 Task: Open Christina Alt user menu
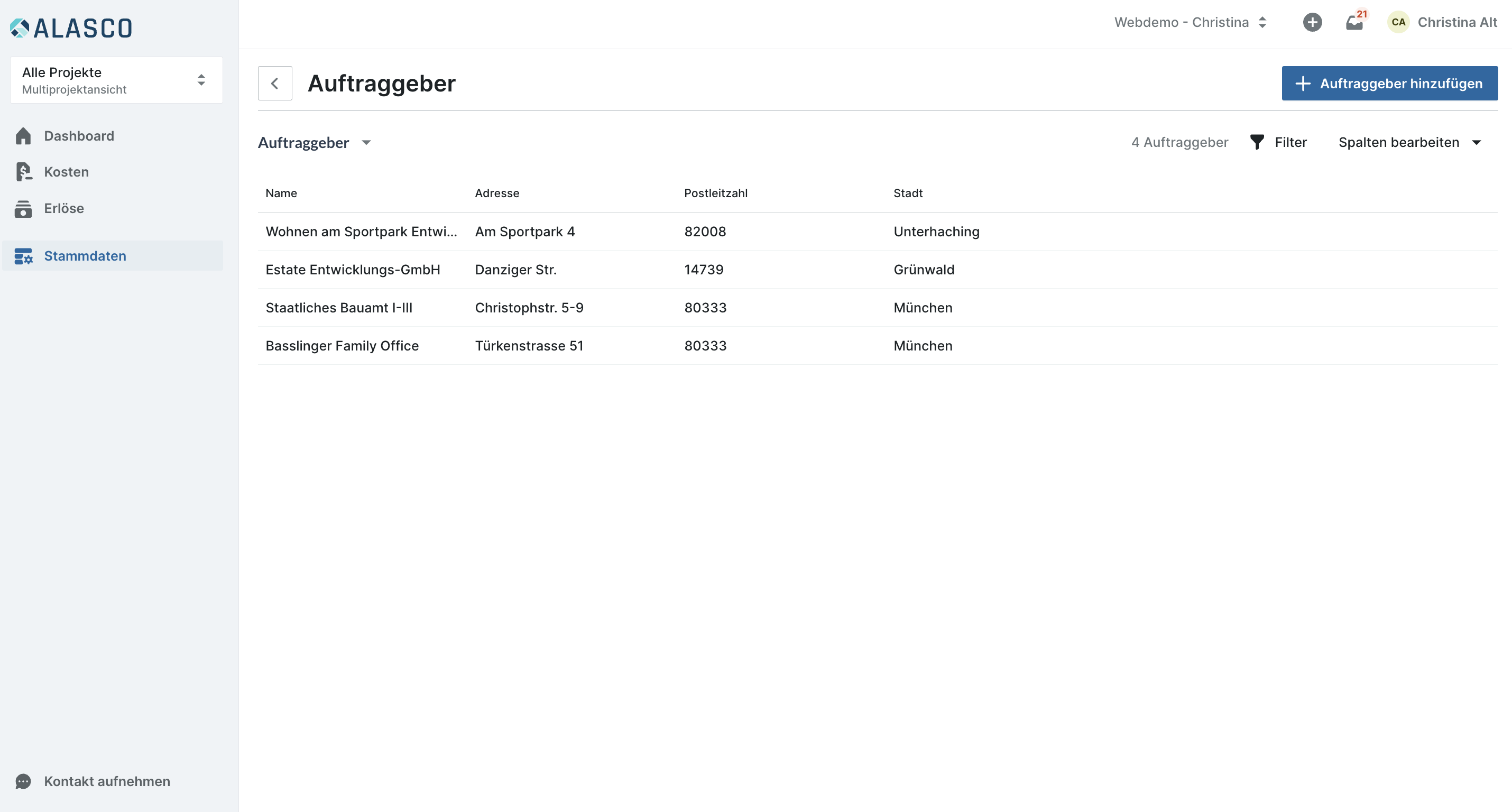point(1442,22)
